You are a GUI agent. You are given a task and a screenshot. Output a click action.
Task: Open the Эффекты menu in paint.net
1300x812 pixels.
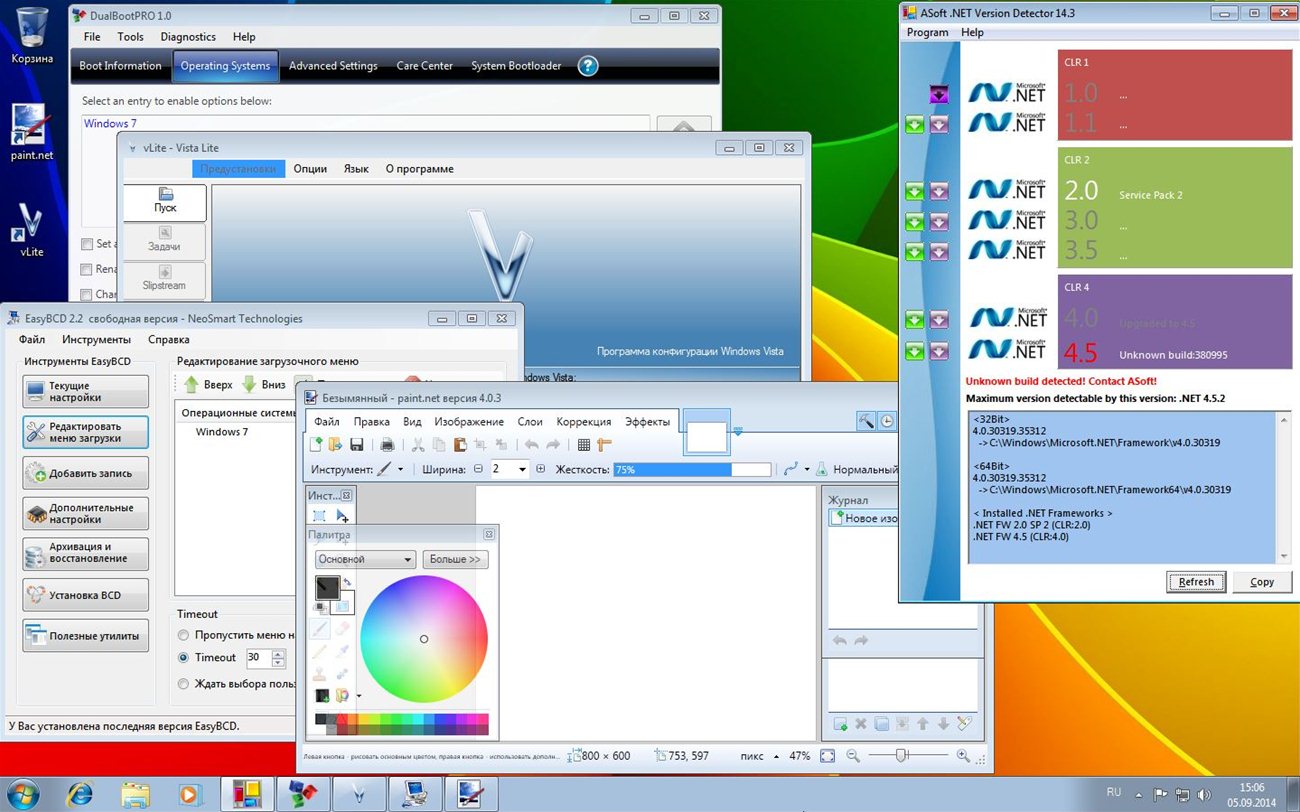[647, 422]
